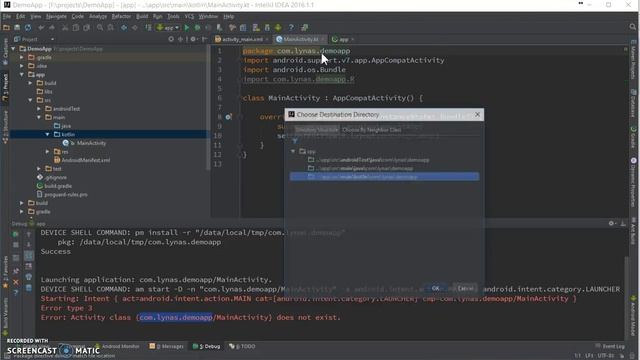
Task: Click the override gutter icon at line 8
Action: (x=229, y=117)
